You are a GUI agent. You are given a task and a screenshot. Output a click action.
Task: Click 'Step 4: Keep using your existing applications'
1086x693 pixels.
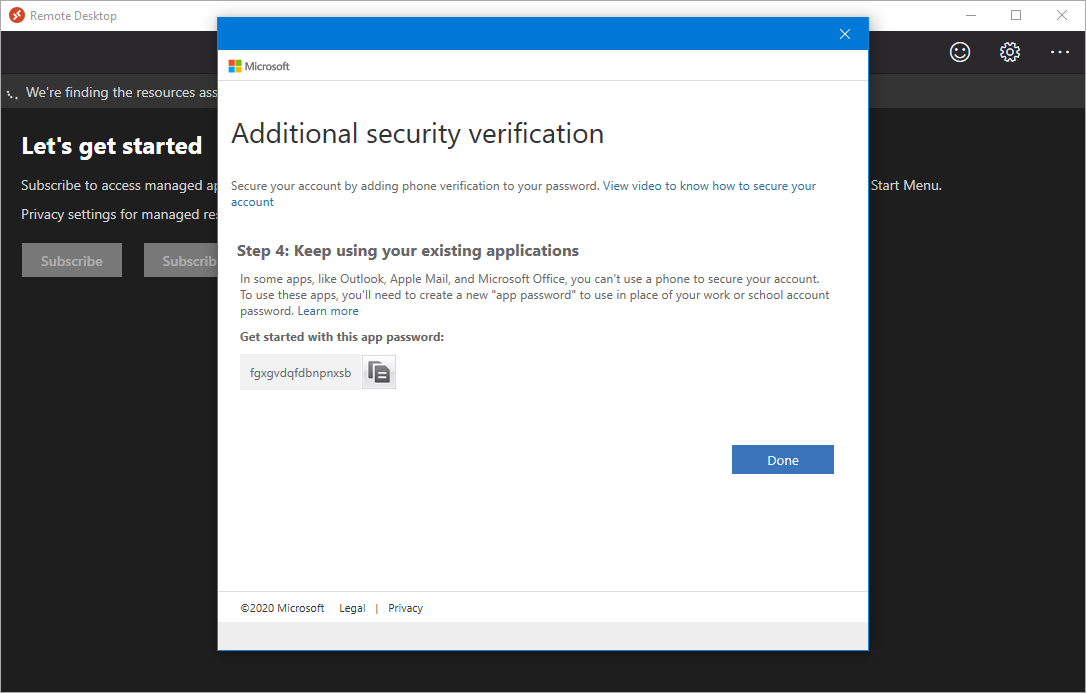408,251
